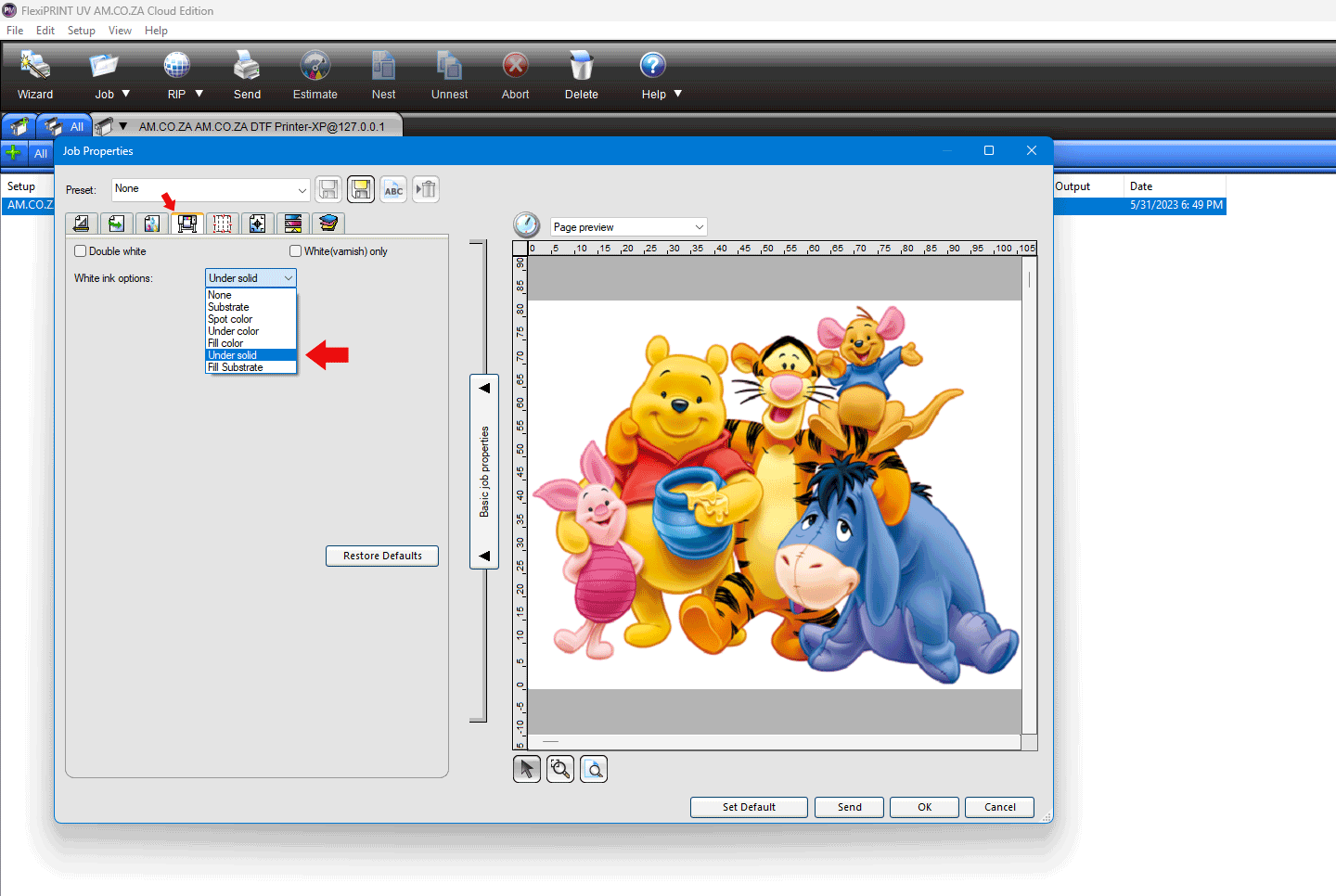Image resolution: width=1336 pixels, height=896 pixels.
Task: Open the Separations tab with stacked layers icon
Action: click(328, 223)
